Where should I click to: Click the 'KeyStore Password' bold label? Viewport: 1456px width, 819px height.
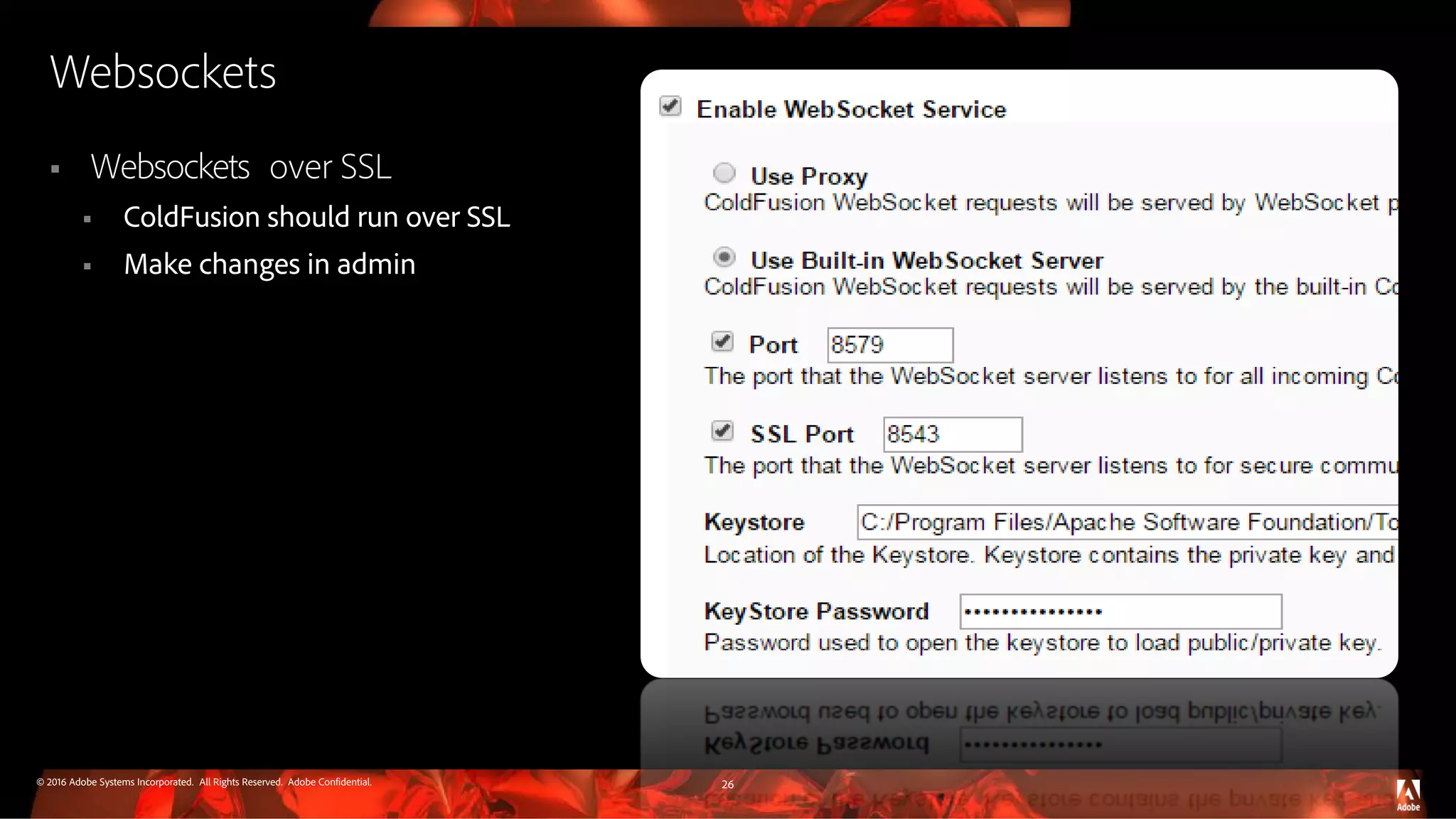pyautogui.click(x=816, y=611)
